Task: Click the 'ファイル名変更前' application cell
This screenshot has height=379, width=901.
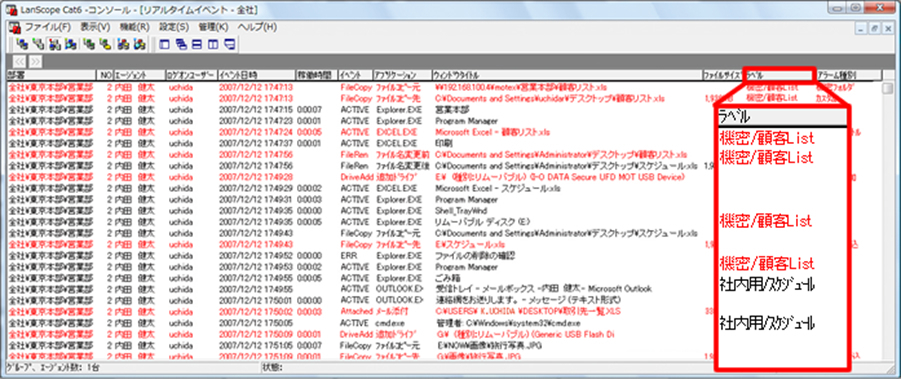Action: click(403, 154)
